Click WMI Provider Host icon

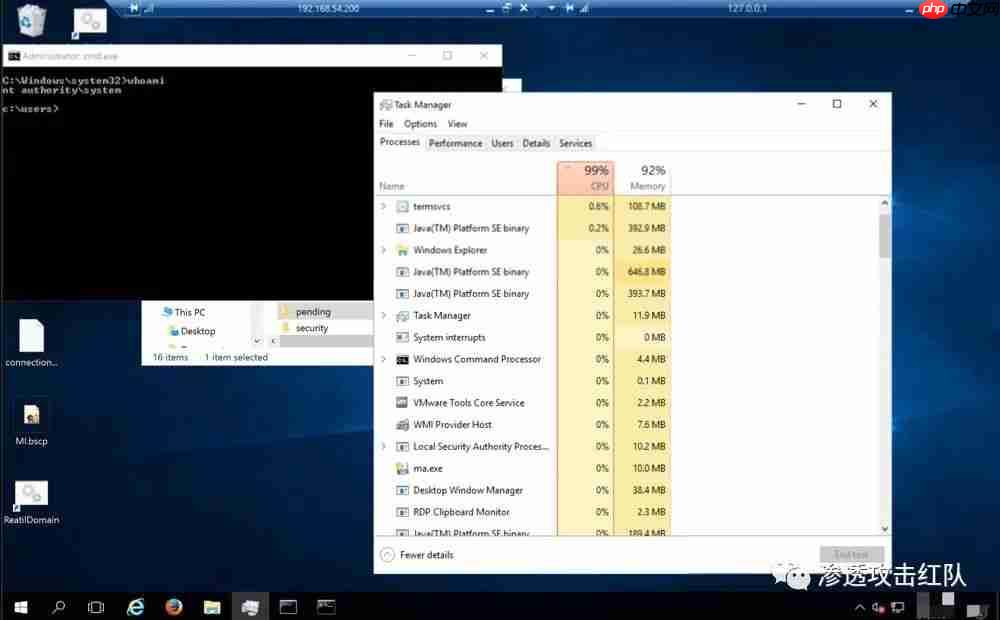pyautogui.click(x=402, y=425)
